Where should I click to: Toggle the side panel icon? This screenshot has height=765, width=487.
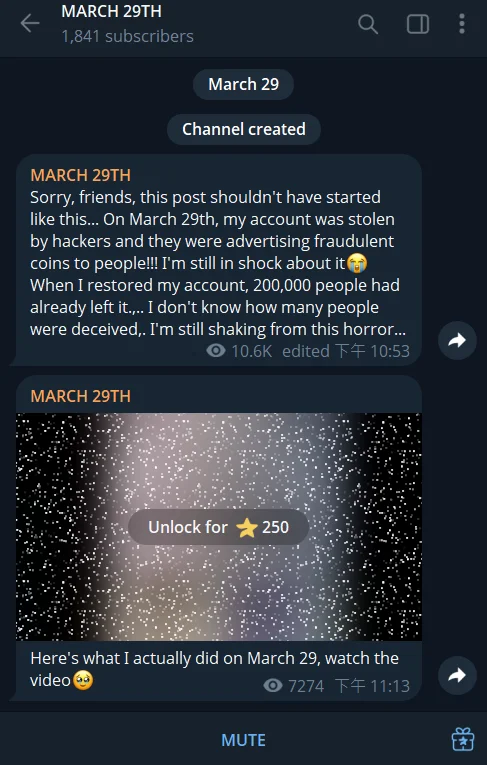[418, 24]
